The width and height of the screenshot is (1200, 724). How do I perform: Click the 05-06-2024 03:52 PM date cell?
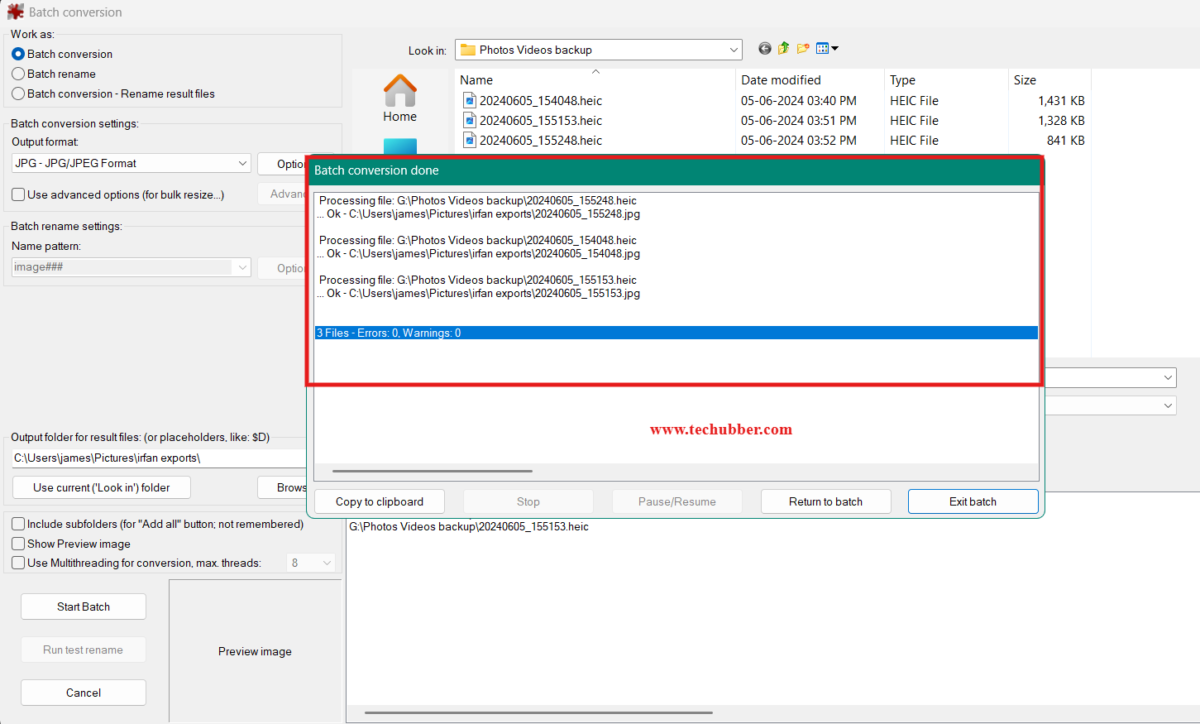798,140
